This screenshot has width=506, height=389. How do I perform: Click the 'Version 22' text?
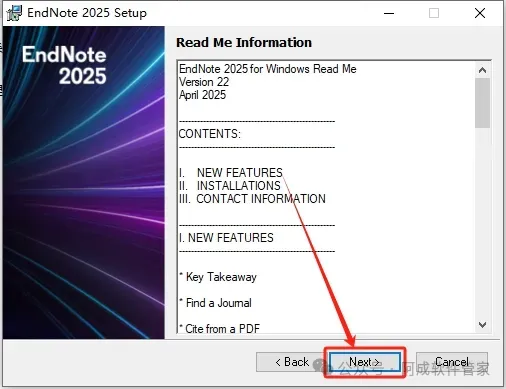click(204, 82)
